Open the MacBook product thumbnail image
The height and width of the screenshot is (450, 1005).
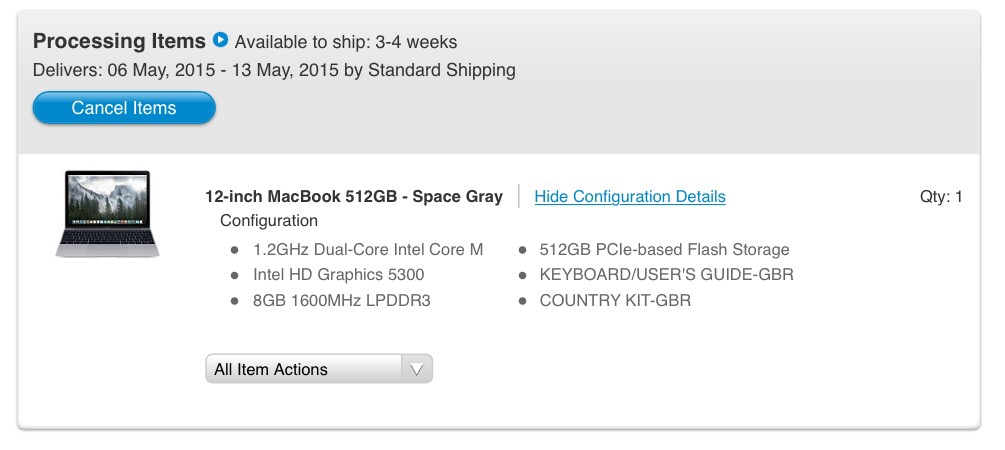pos(108,213)
